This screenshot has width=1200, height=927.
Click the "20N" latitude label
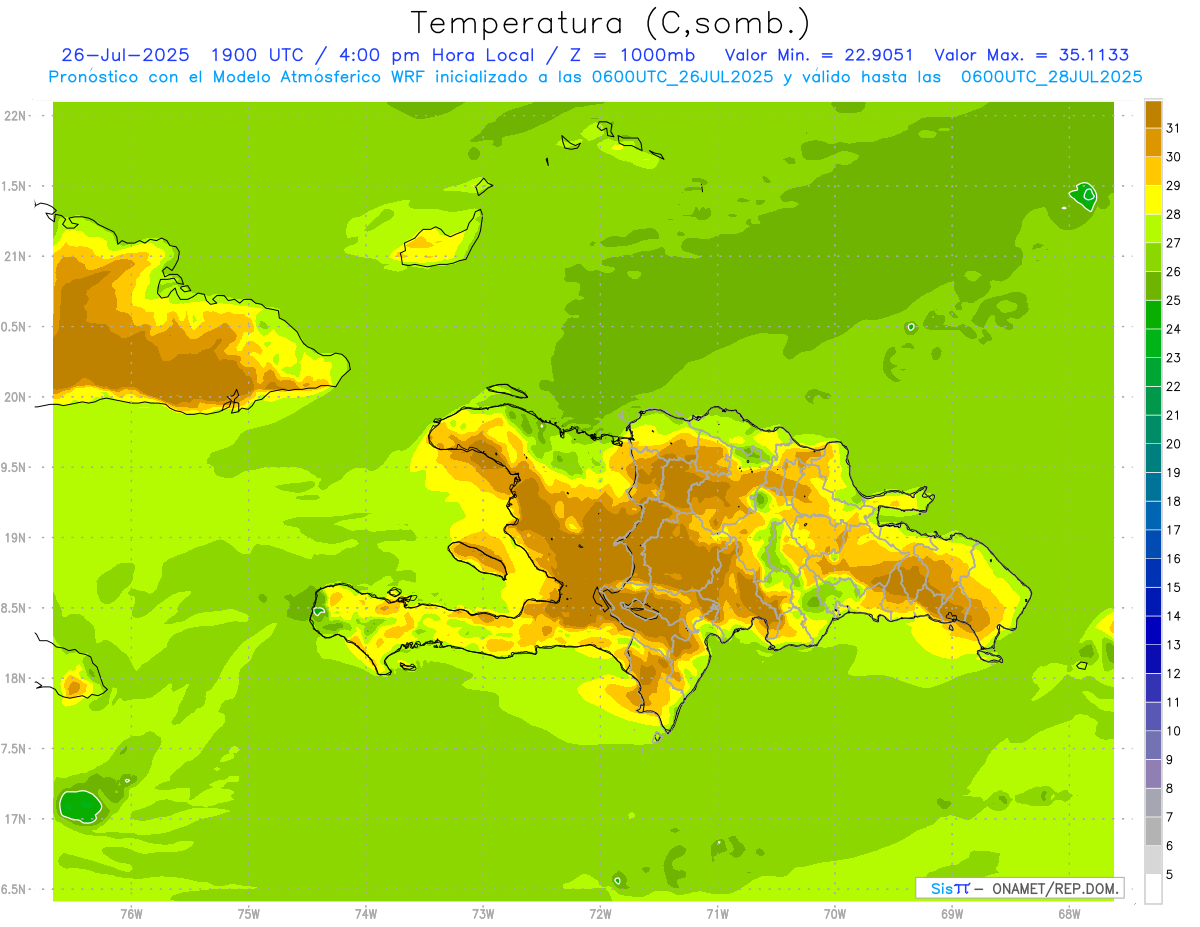tap(14, 397)
